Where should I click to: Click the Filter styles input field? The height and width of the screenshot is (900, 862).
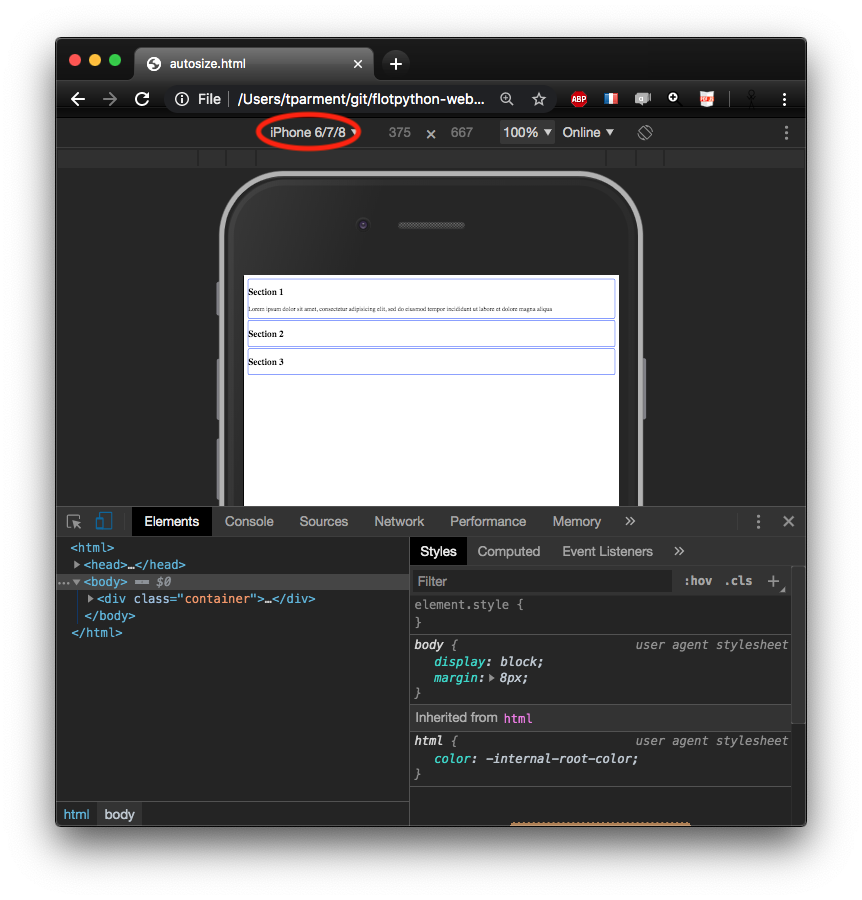[542, 581]
